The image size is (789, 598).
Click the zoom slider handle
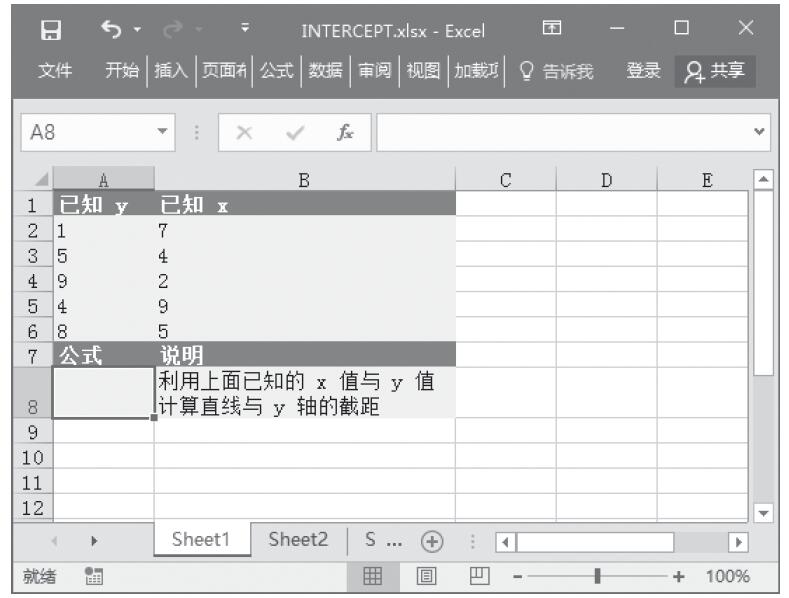pyautogui.click(x=597, y=576)
